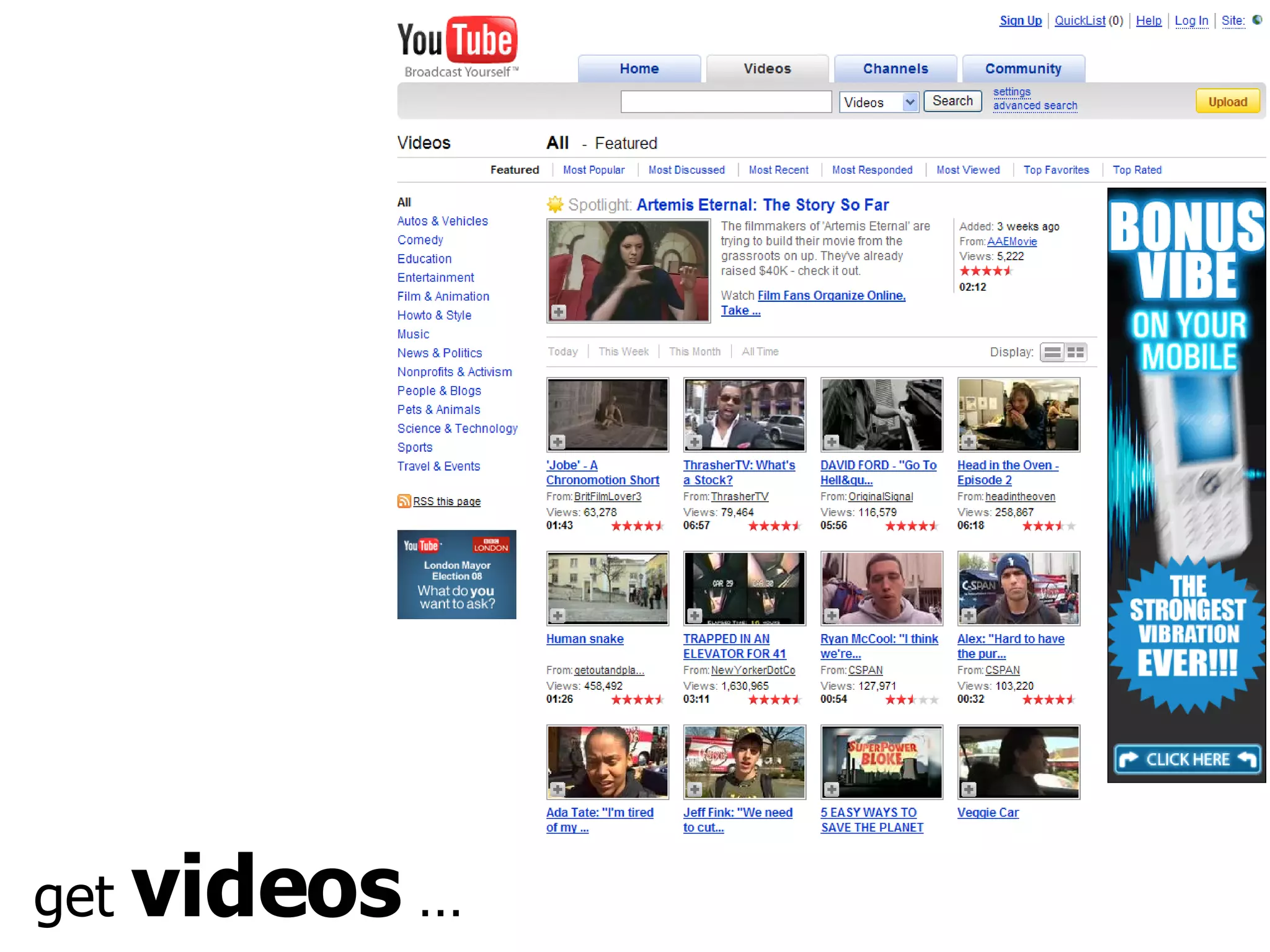Image resolution: width=1270 pixels, height=952 pixels.
Task: Browse the Music category
Action: click(x=413, y=334)
